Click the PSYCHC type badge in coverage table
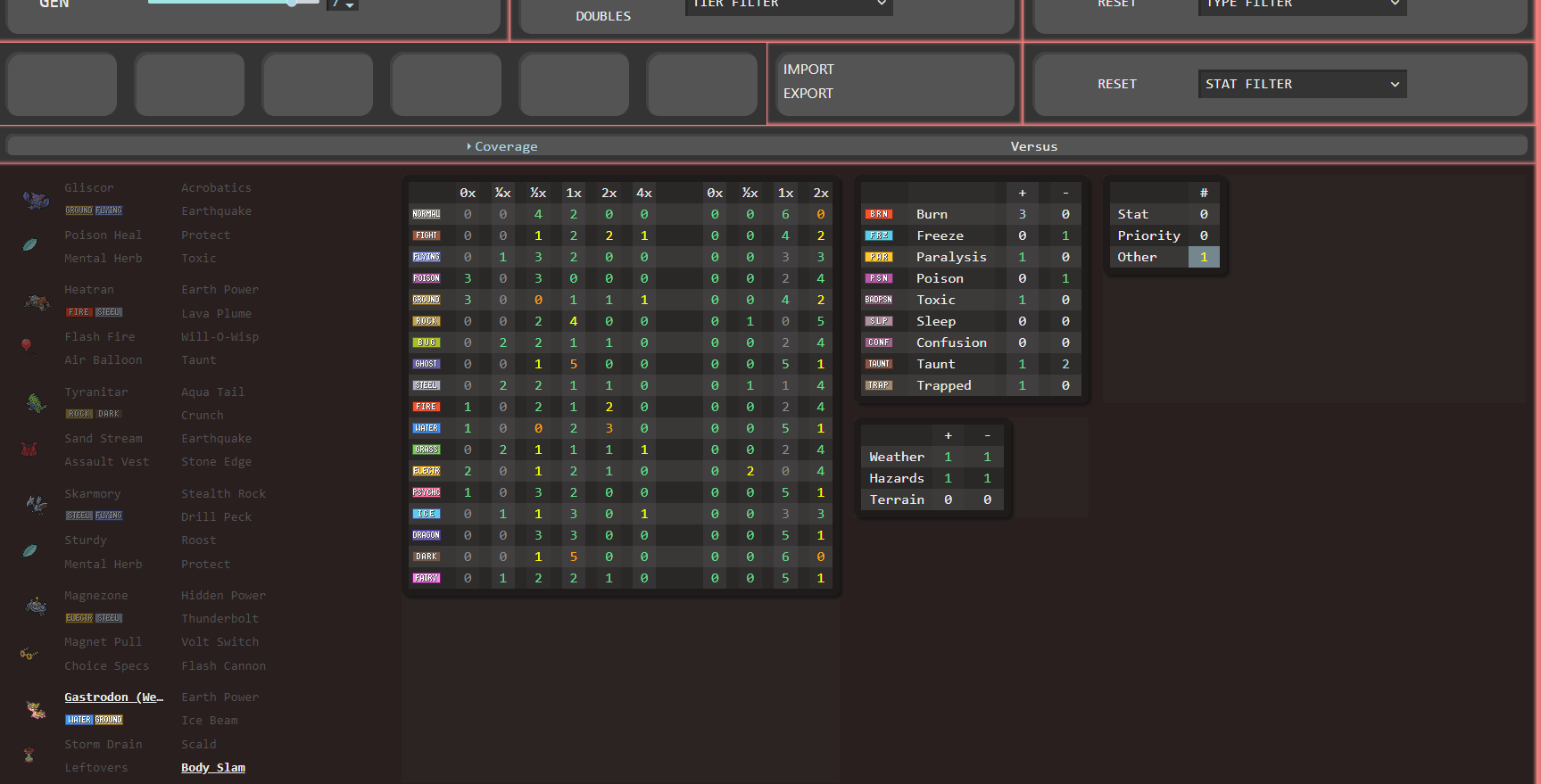The width and height of the screenshot is (1541, 784). click(427, 492)
